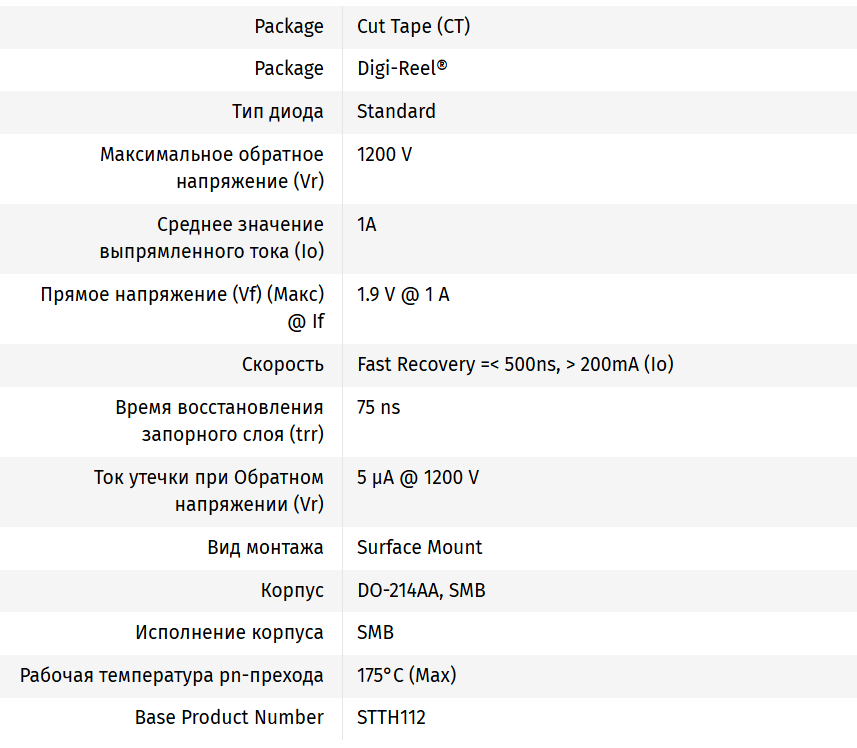The height and width of the screenshot is (748, 857).
Task: Select the 'Максимальное обратное напряжение (Vr)' label
Action: [212, 168]
